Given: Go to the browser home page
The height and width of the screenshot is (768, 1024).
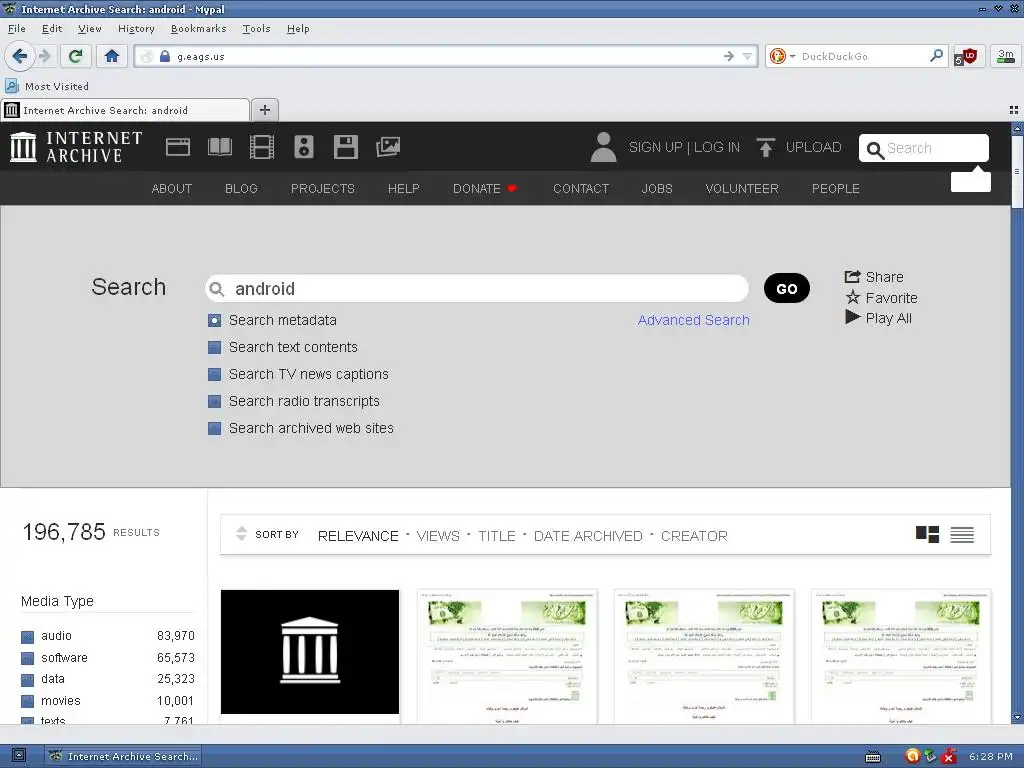Looking at the screenshot, I should (x=112, y=56).
